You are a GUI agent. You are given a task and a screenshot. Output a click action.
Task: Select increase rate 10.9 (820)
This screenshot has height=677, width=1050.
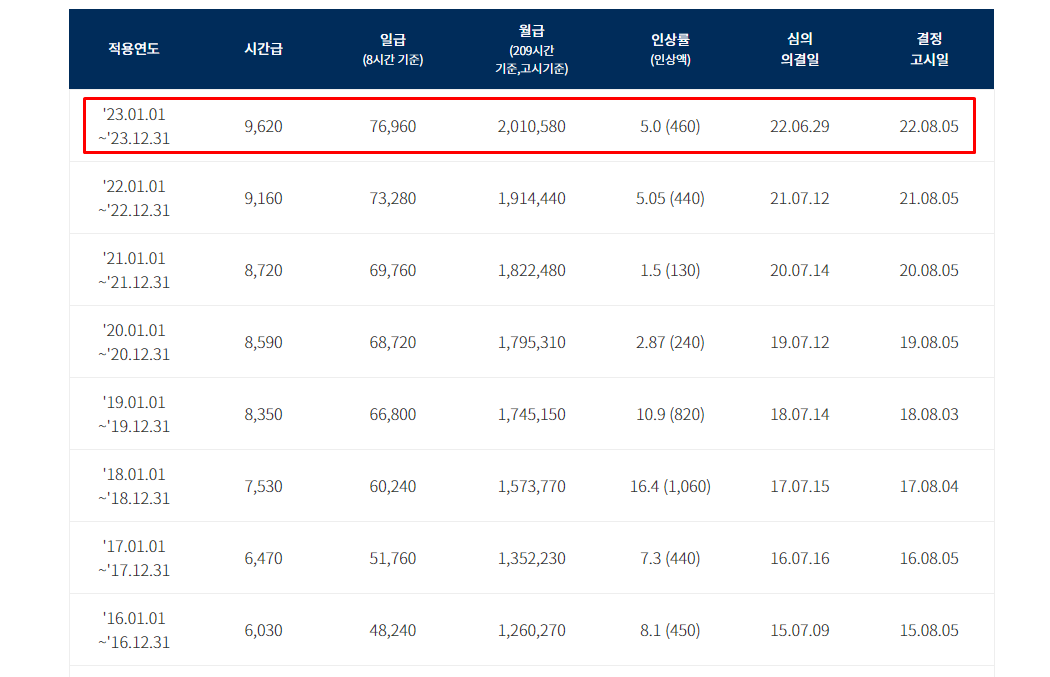[670, 415]
